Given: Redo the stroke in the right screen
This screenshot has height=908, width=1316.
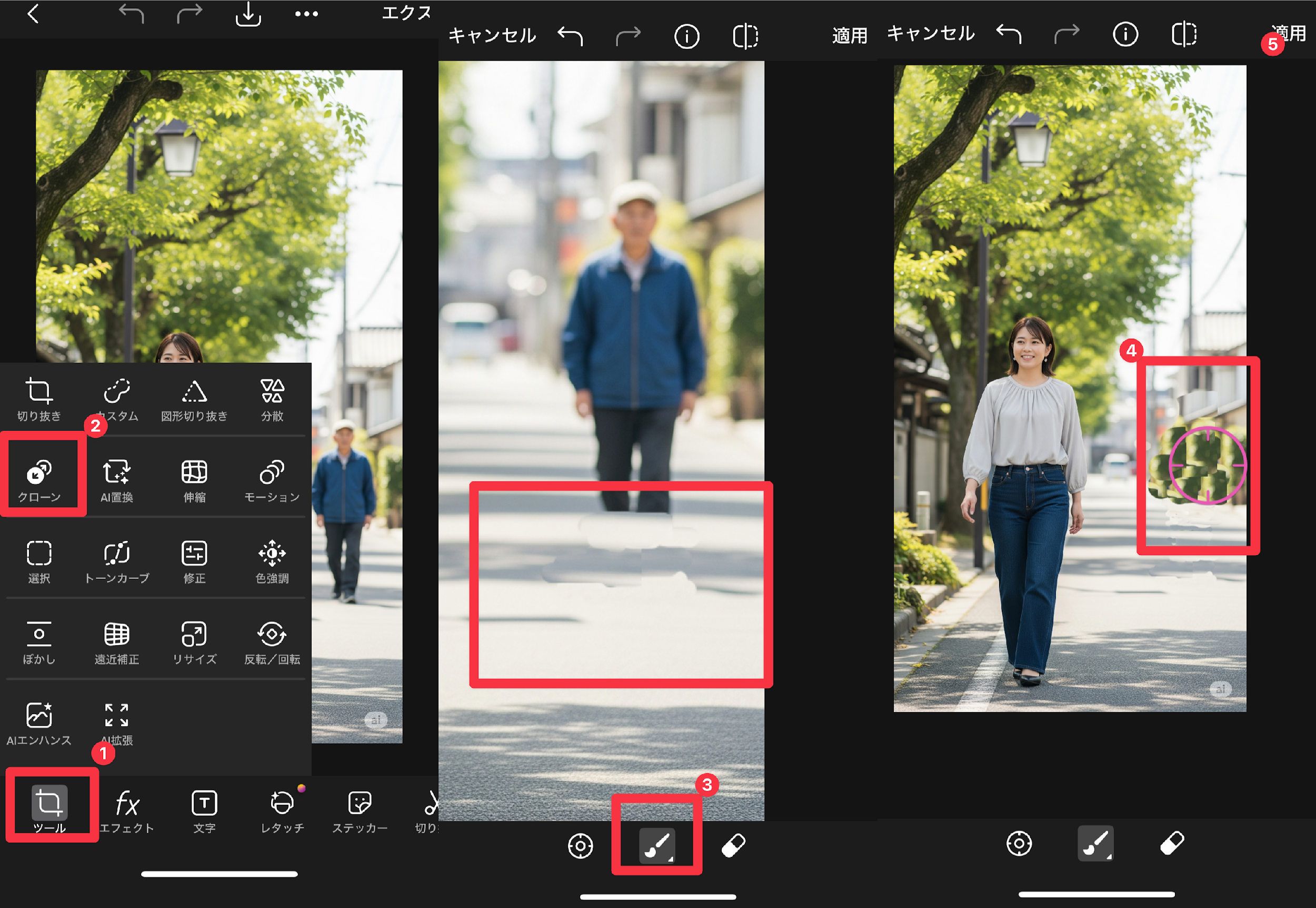Looking at the screenshot, I should pos(1067,34).
